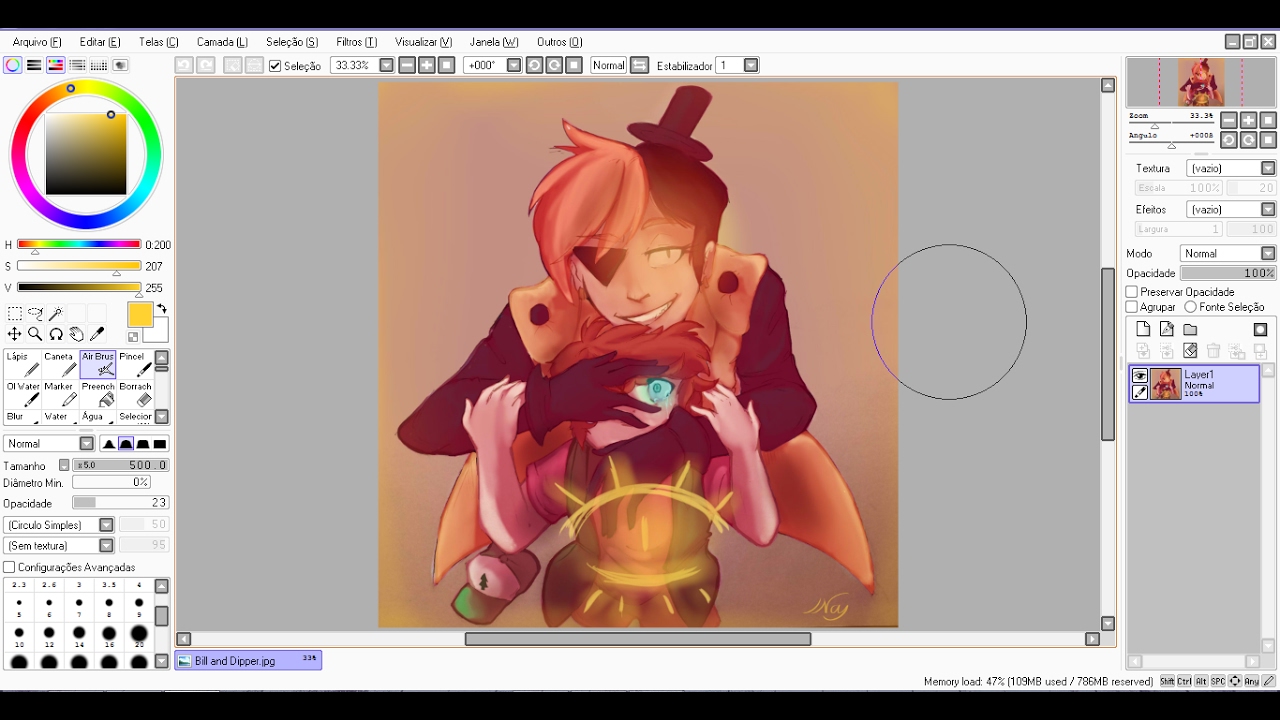Create a new raster layer
This screenshot has height=720, width=1280.
pyautogui.click(x=1144, y=329)
